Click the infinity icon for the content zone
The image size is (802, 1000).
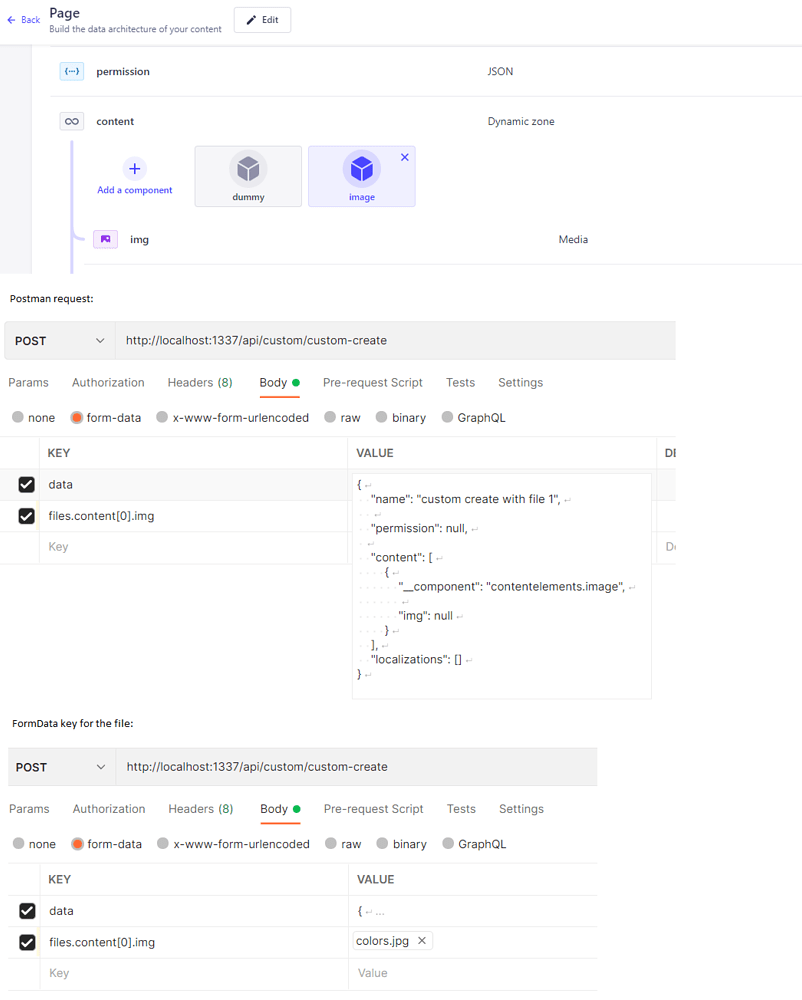(71, 121)
